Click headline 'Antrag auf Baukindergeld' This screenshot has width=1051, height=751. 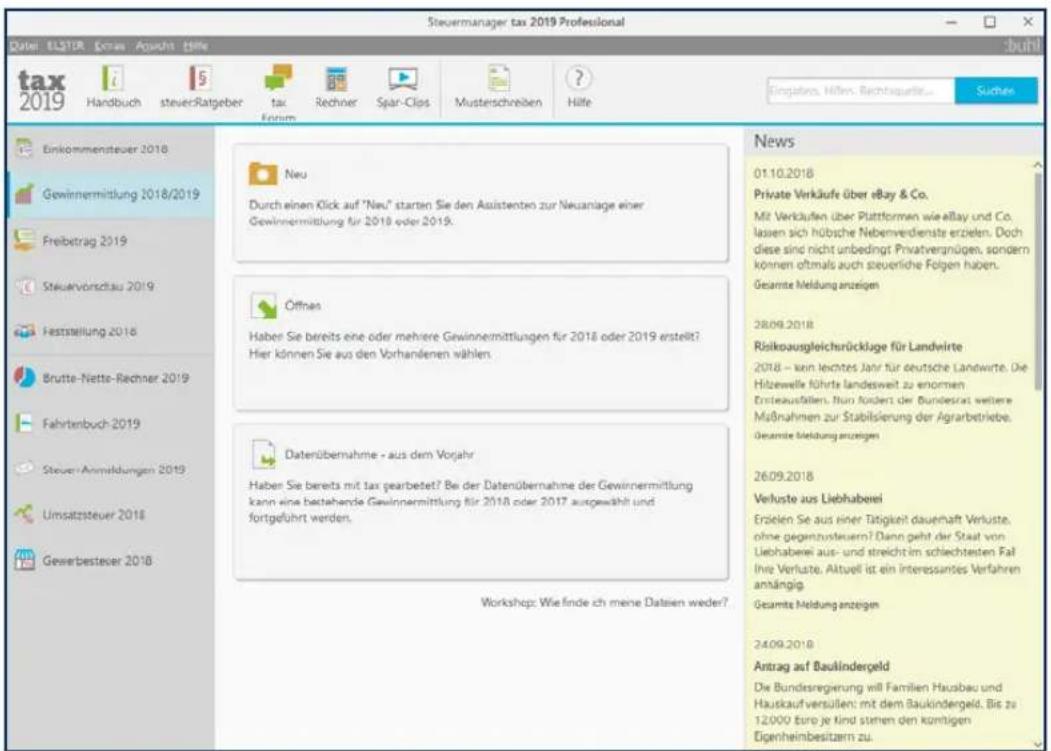[821, 667]
